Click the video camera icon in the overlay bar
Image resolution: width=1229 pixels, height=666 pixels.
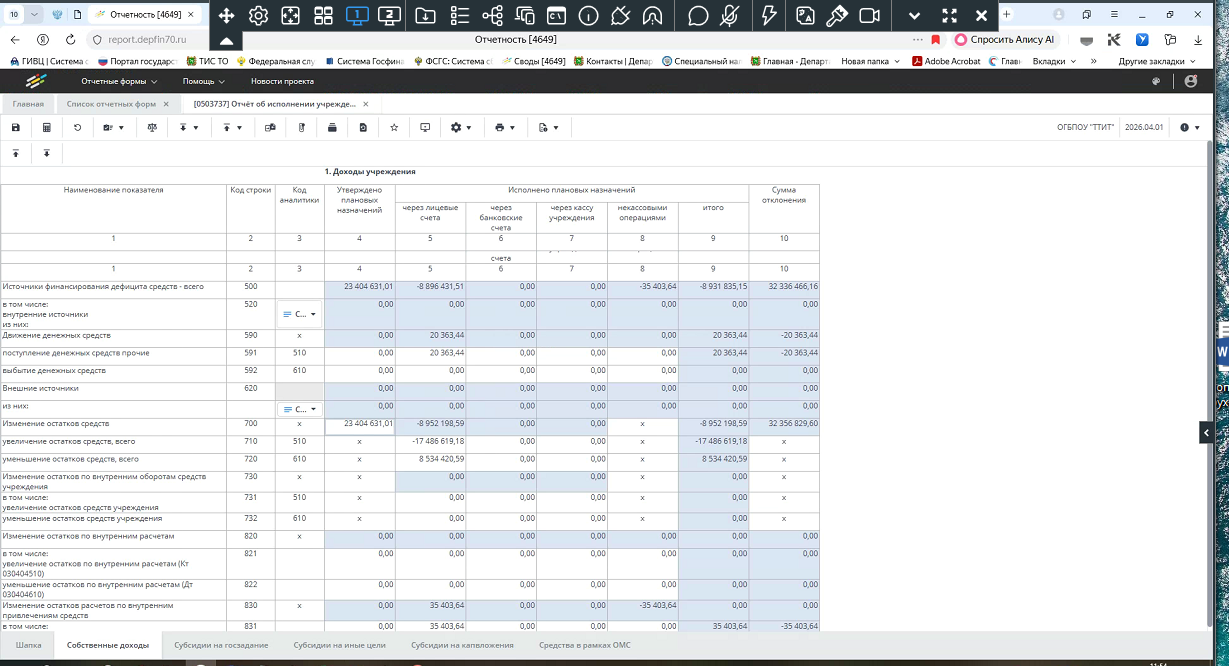(869, 15)
